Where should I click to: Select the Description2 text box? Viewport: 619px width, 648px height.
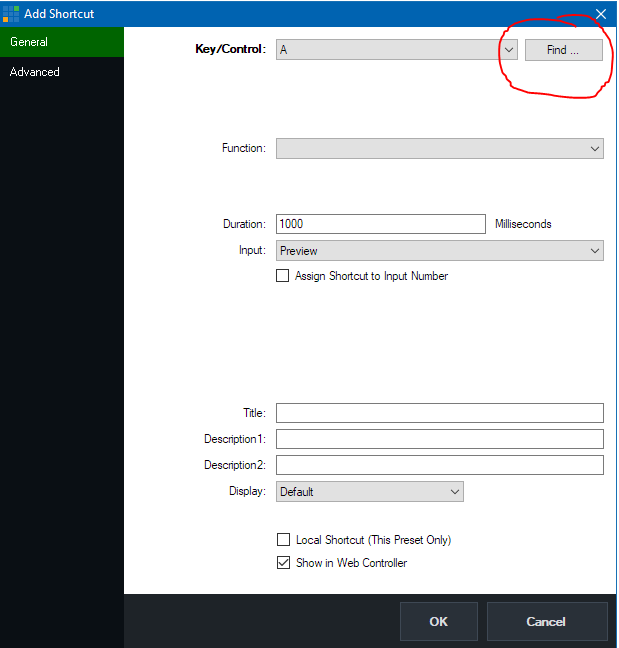coord(439,465)
